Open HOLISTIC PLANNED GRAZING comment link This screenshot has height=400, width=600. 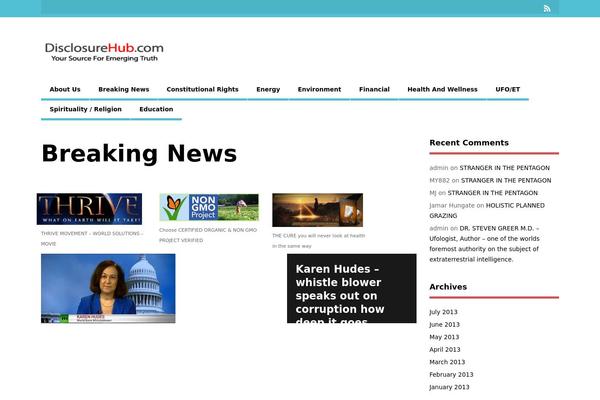pyautogui.click(x=487, y=211)
